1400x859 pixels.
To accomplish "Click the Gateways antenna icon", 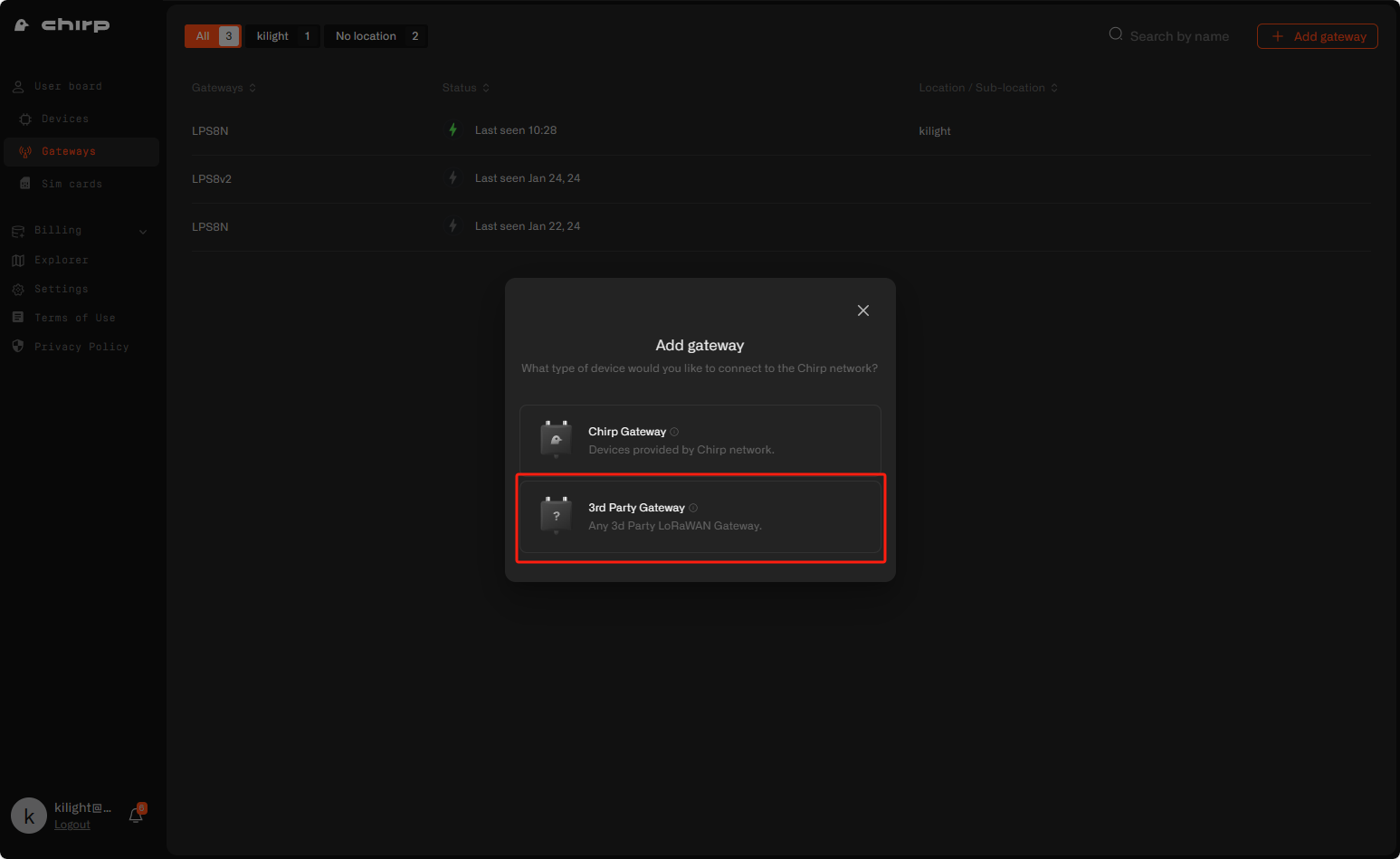I will 25,152.
